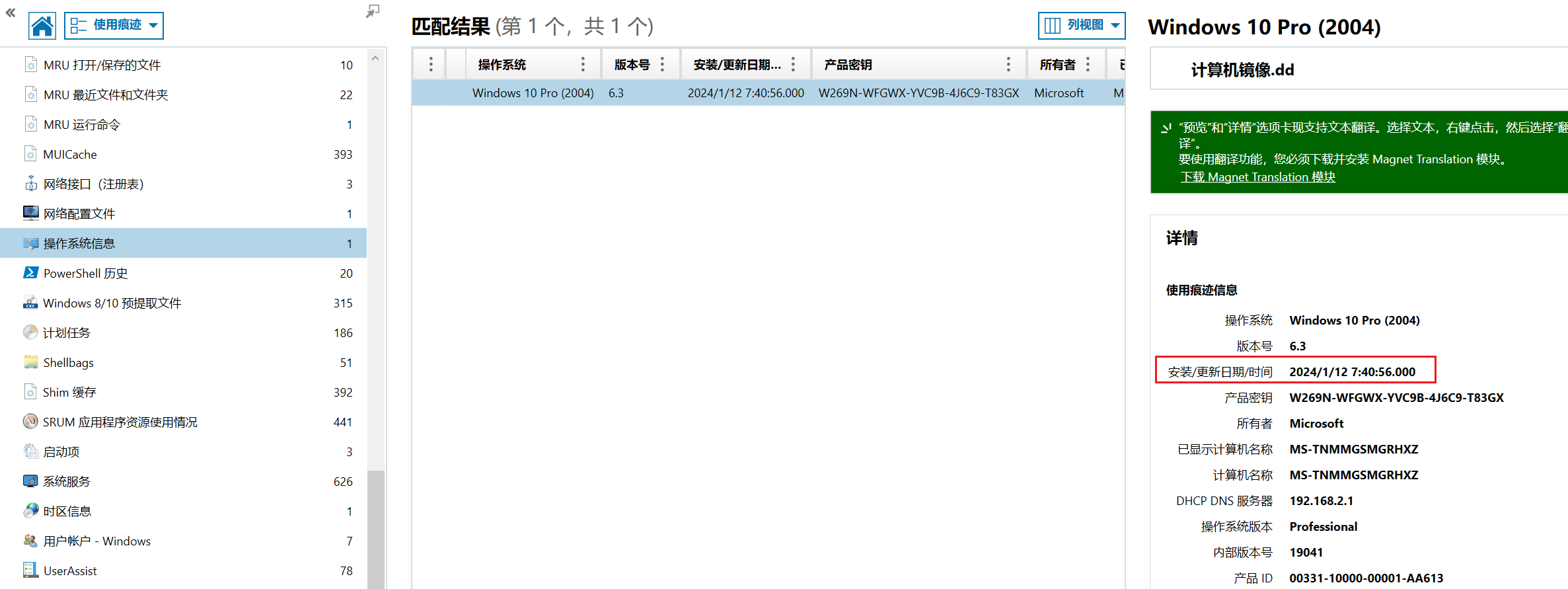1568x589 pixels.
Task: Click computer name value MS-TNMMGSMGRHXZ under 计算机名称
Action: (1354, 475)
